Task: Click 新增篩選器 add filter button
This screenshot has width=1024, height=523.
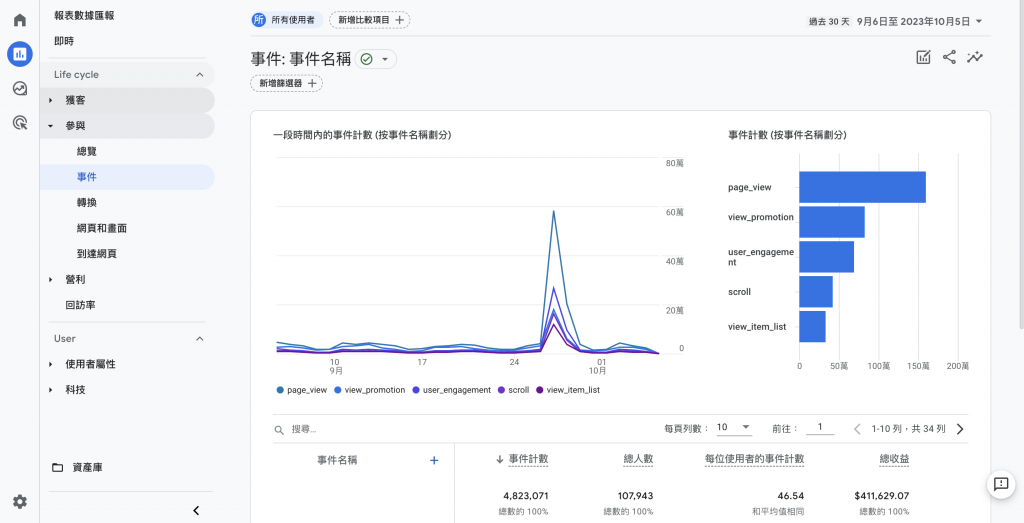Action: click(x=286, y=84)
